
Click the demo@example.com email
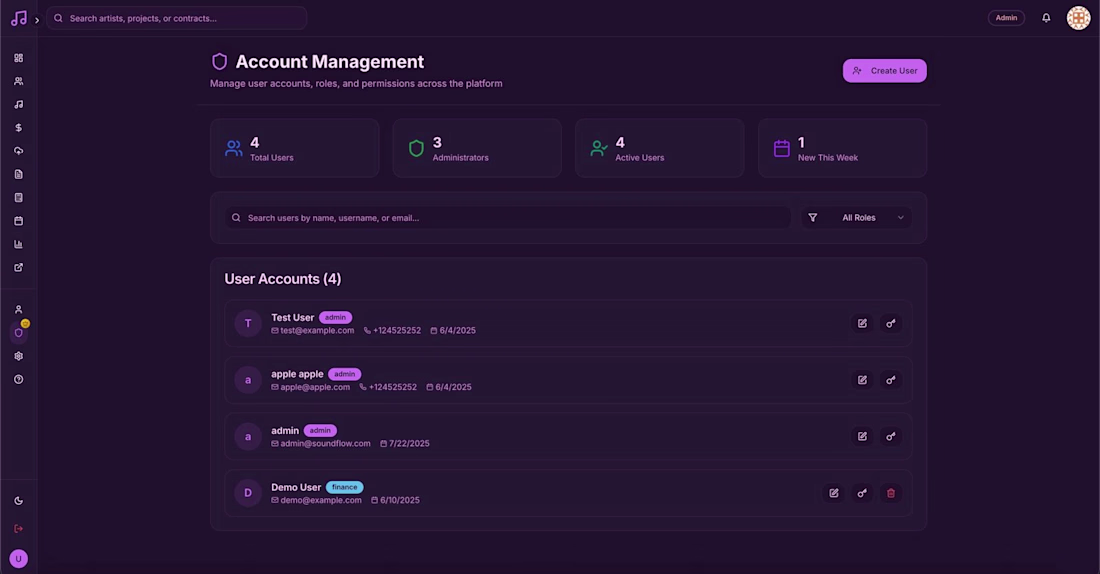coord(321,500)
